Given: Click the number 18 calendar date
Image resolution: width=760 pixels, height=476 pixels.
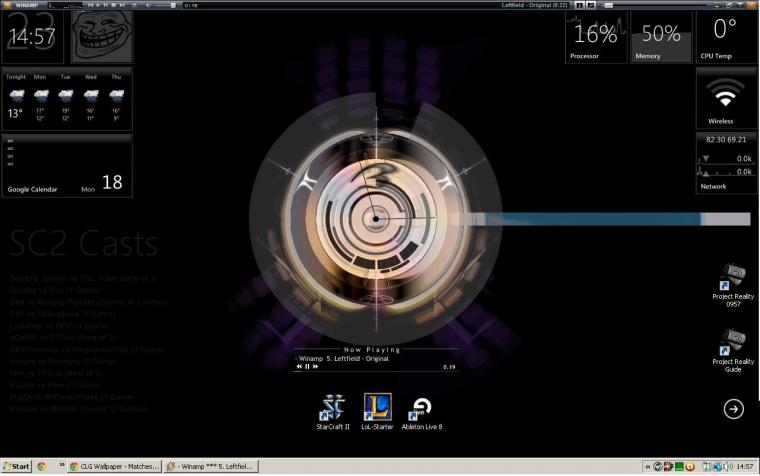Looking at the screenshot, I should pos(112,182).
